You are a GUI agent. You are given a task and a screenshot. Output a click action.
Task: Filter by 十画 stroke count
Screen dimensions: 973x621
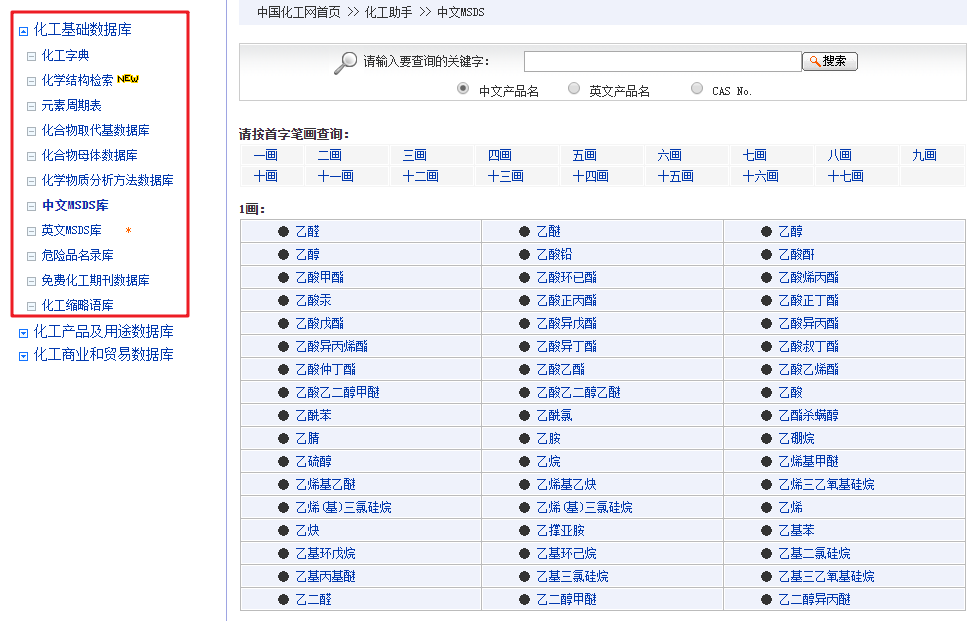pos(266,176)
